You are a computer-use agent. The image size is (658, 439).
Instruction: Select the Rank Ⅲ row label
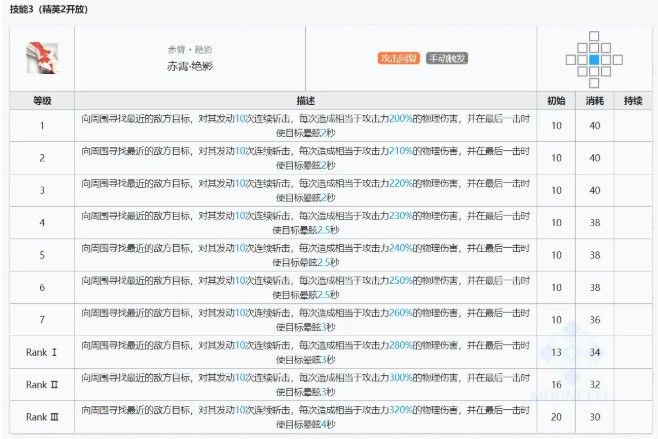point(42,417)
